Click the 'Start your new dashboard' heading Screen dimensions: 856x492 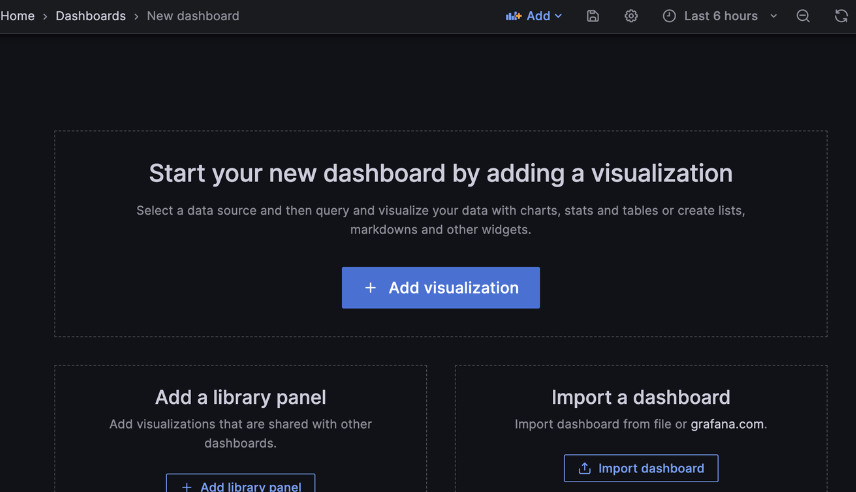441,174
